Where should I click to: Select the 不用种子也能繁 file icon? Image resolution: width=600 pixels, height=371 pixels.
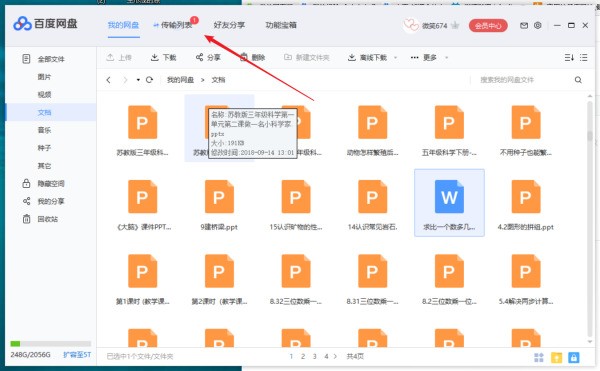pos(526,122)
